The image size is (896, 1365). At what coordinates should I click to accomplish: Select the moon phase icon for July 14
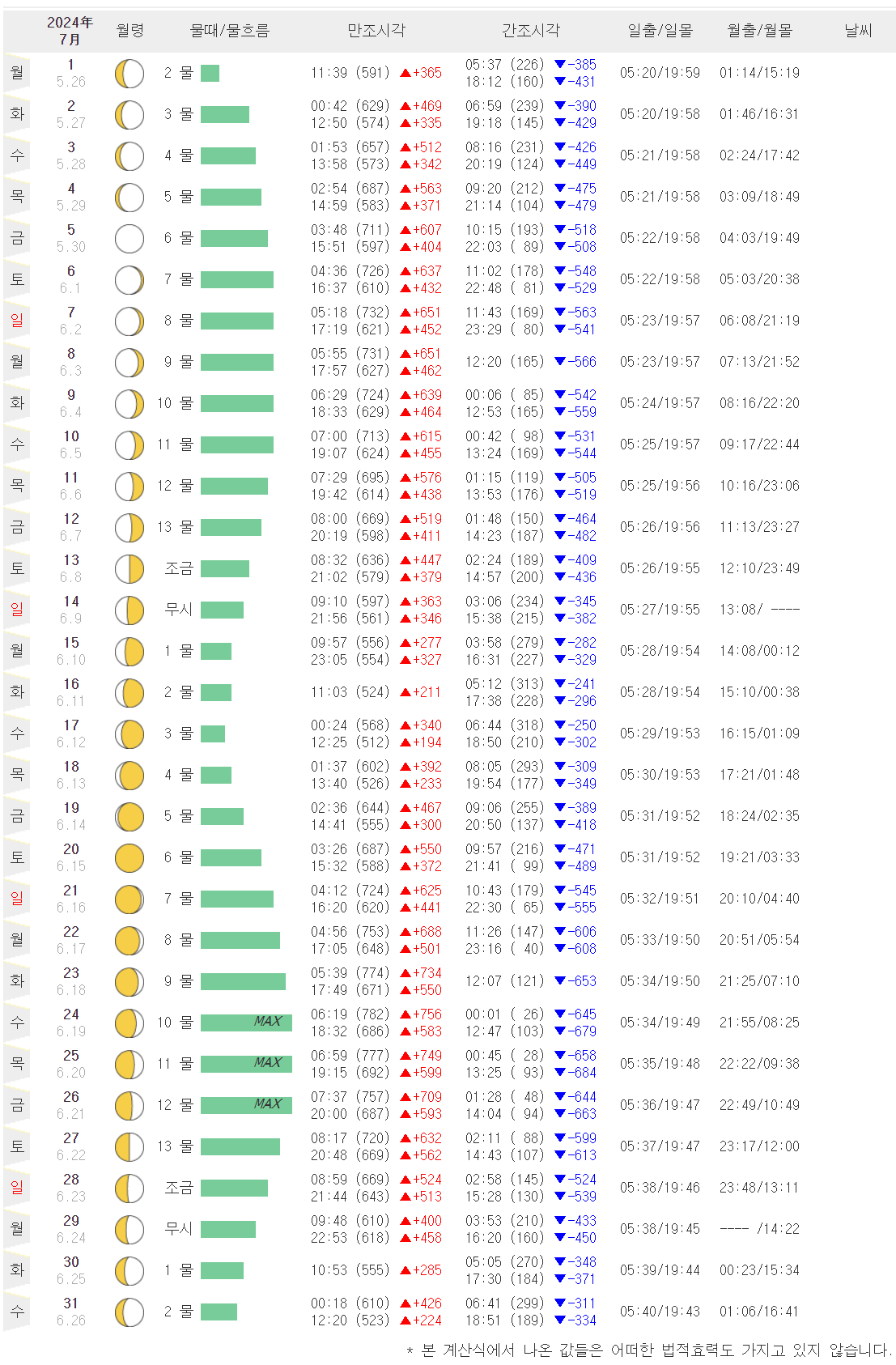pyautogui.click(x=130, y=610)
